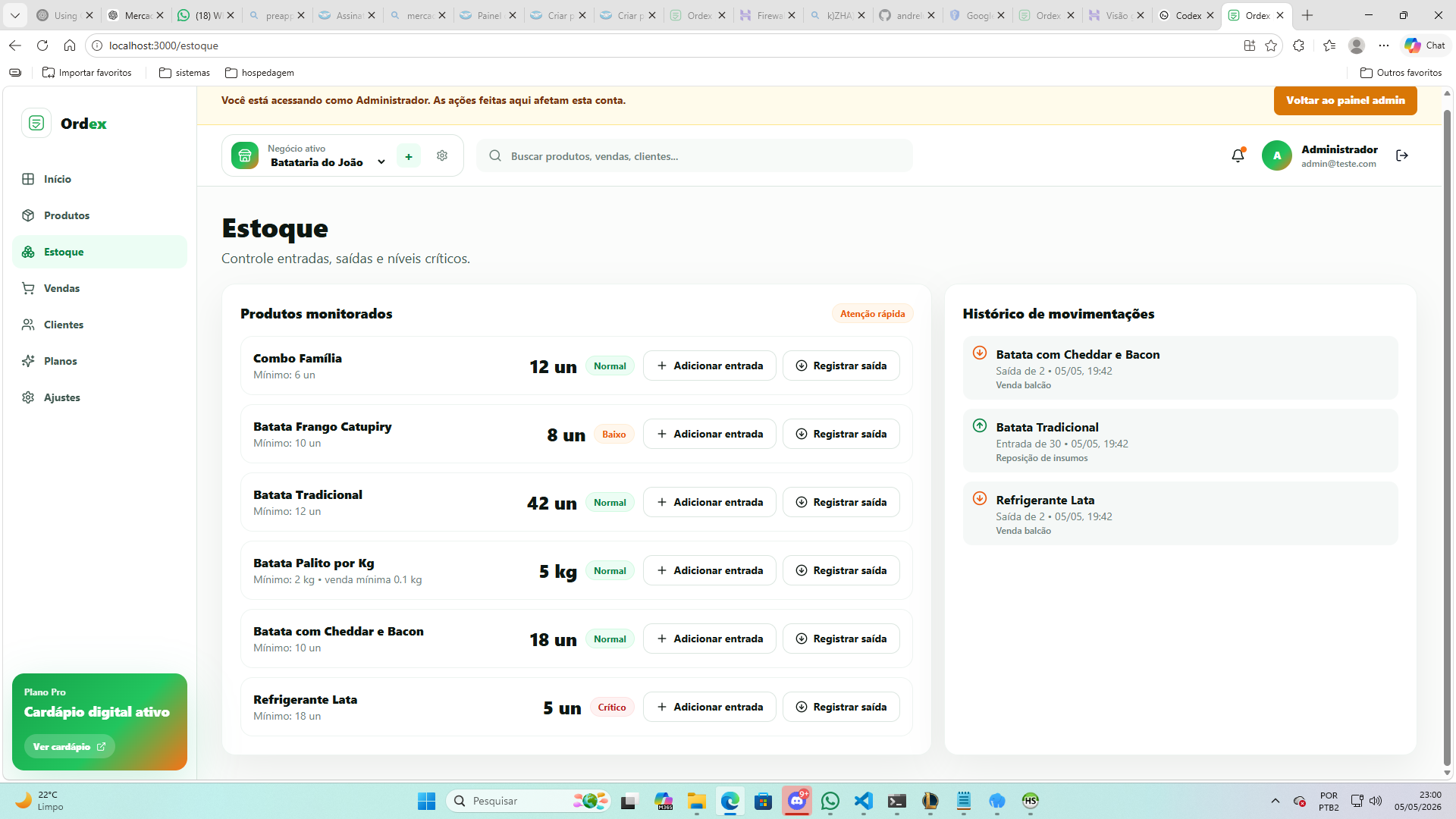
Task: Click the green store icon for active business
Action: click(245, 155)
